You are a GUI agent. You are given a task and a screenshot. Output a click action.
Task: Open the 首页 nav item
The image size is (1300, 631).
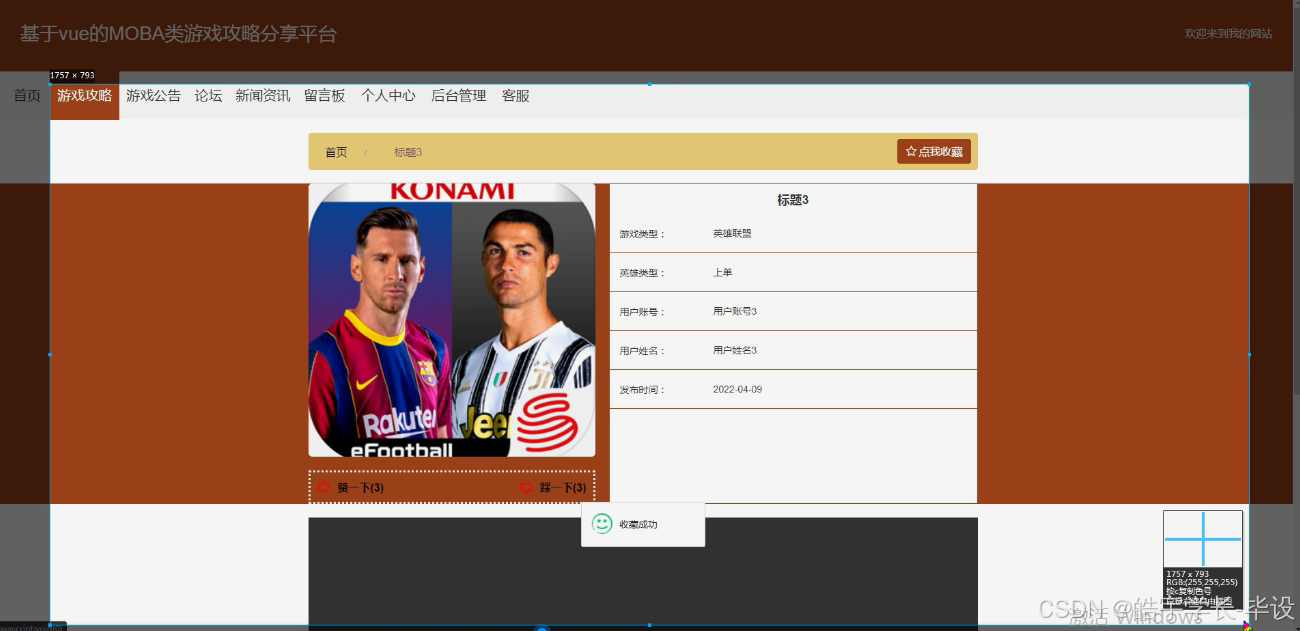[27, 96]
